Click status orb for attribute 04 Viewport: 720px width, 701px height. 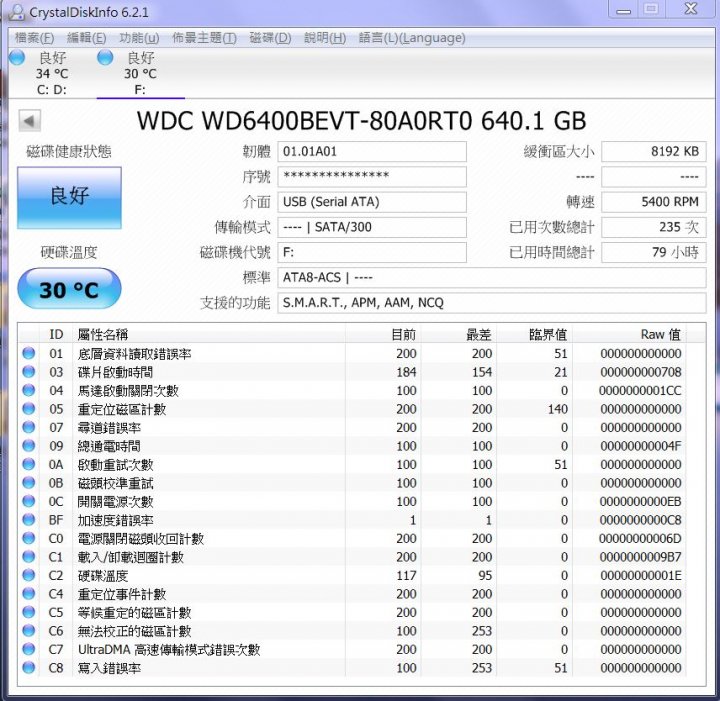[x=28, y=390]
